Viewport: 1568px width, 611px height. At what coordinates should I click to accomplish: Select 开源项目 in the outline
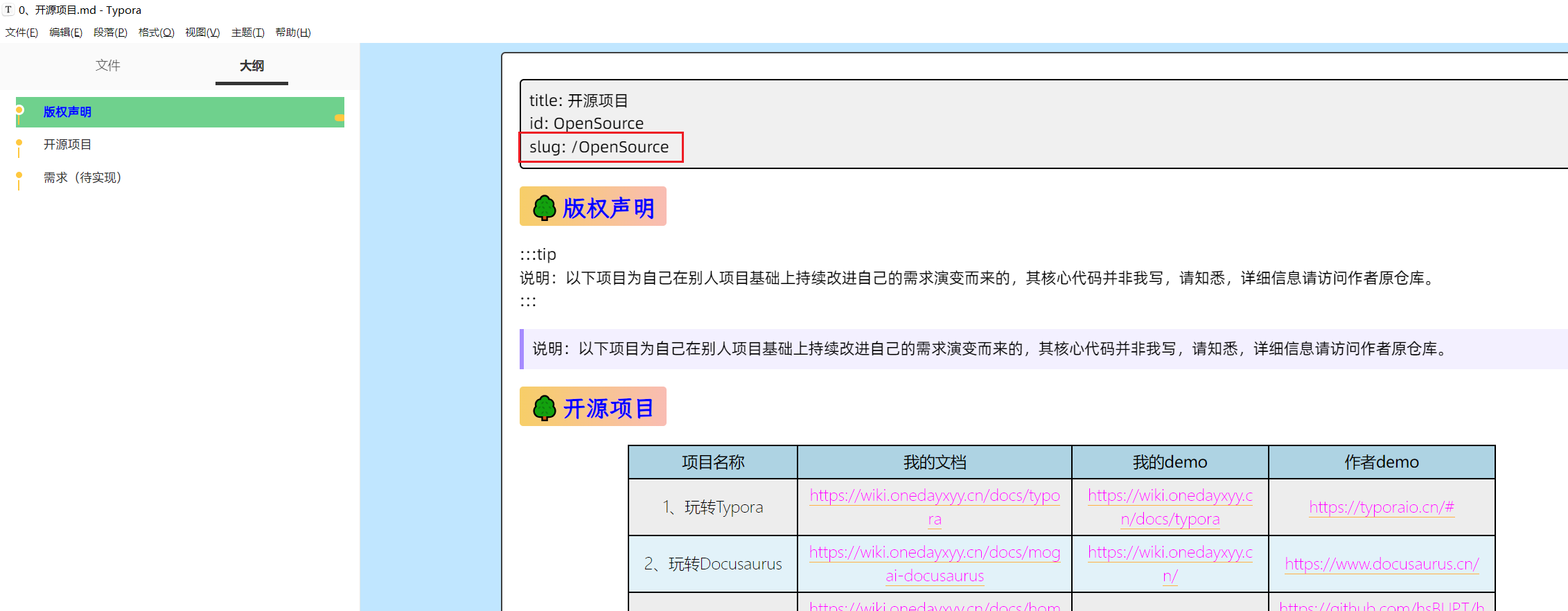coord(67,144)
